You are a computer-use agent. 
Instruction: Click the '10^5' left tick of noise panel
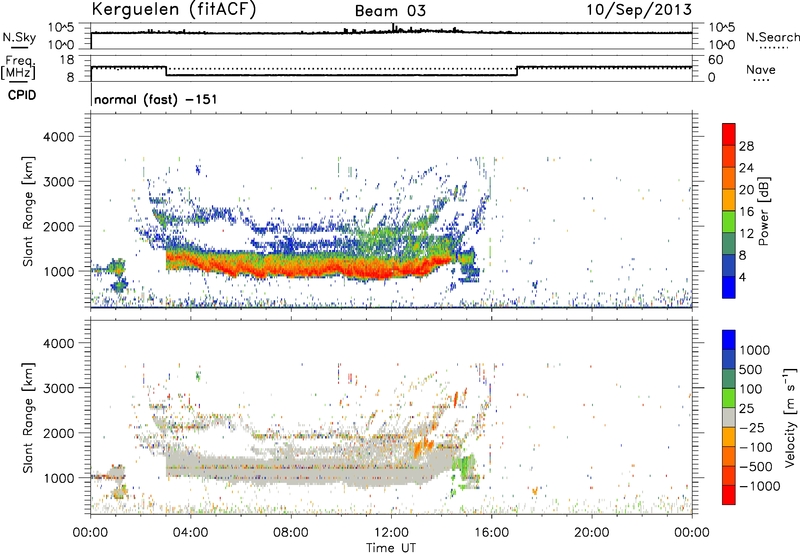[x=61, y=27]
